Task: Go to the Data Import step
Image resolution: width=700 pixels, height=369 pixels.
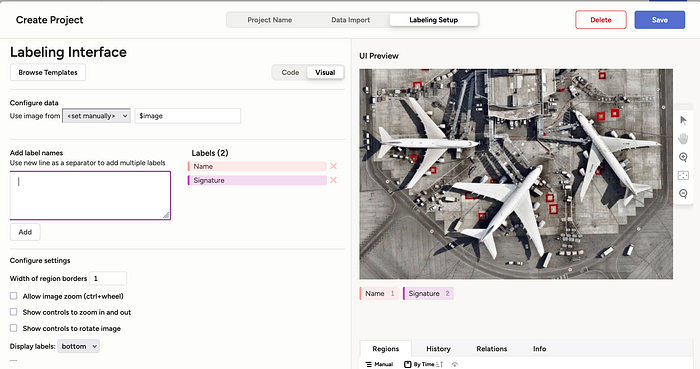Action: (350, 20)
